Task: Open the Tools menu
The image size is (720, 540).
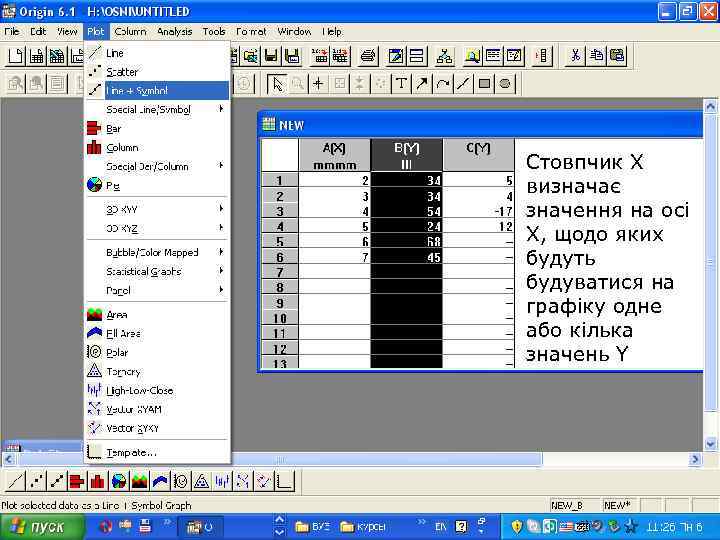Action: (x=214, y=32)
